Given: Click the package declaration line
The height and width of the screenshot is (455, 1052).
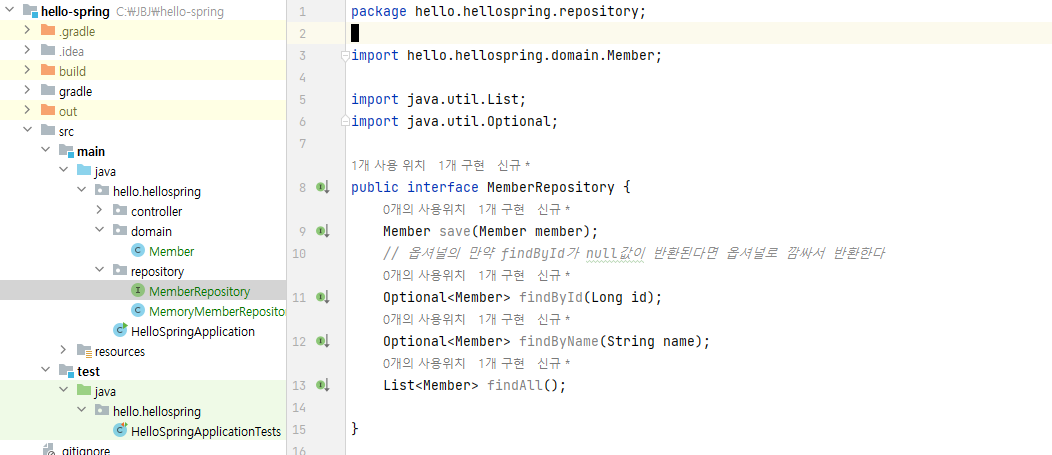Looking at the screenshot, I should (x=498, y=11).
